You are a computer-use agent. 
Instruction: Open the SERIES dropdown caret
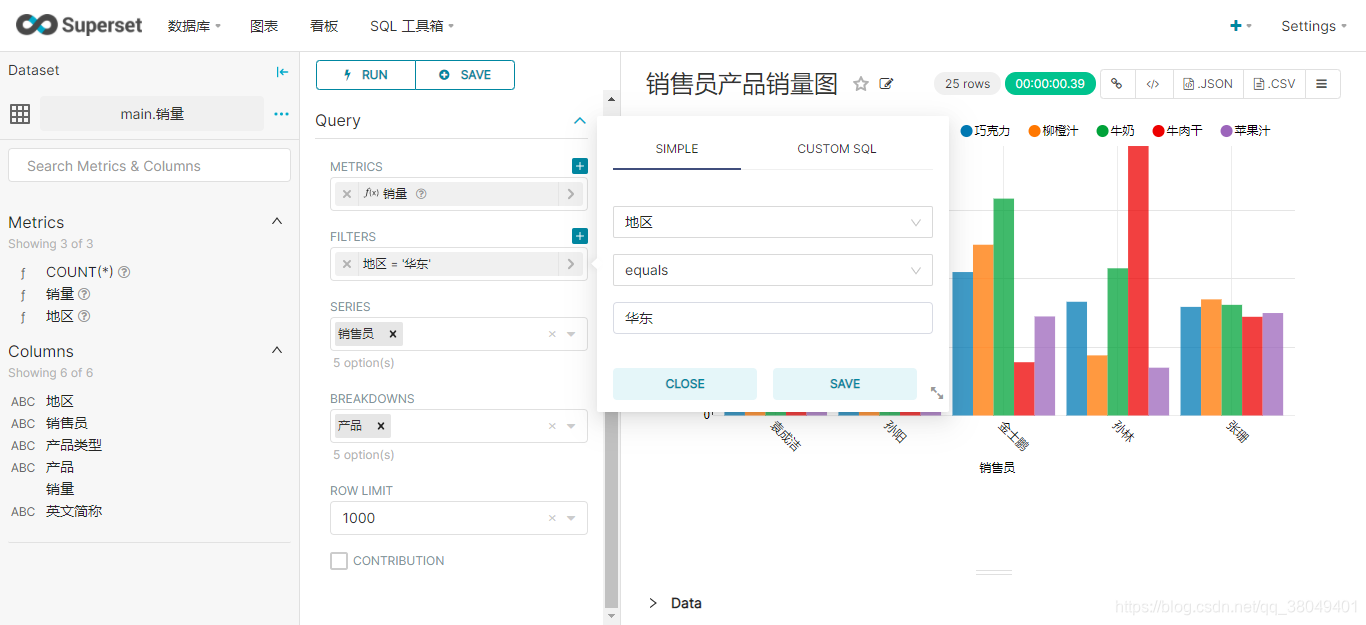click(571, 334)
